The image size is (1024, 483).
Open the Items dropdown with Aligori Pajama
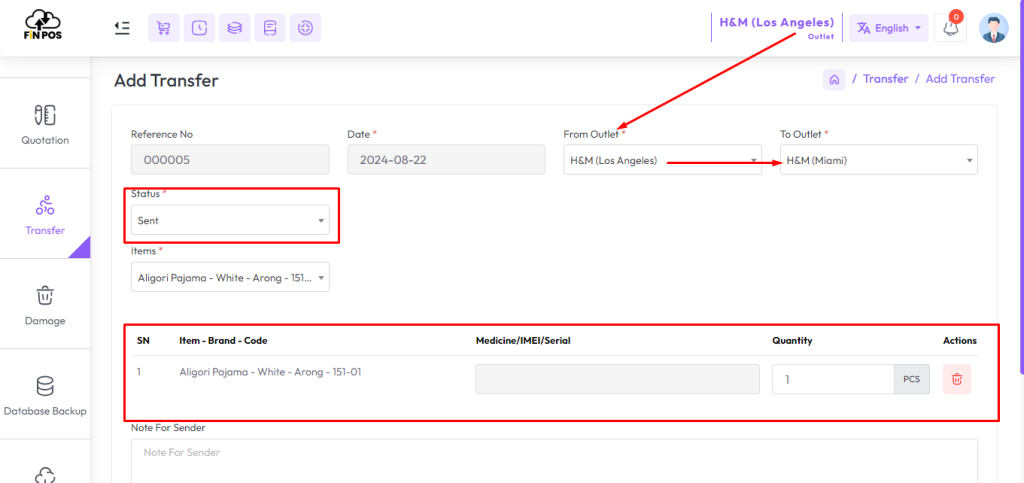pyautogui.click(x=230, y=277)
